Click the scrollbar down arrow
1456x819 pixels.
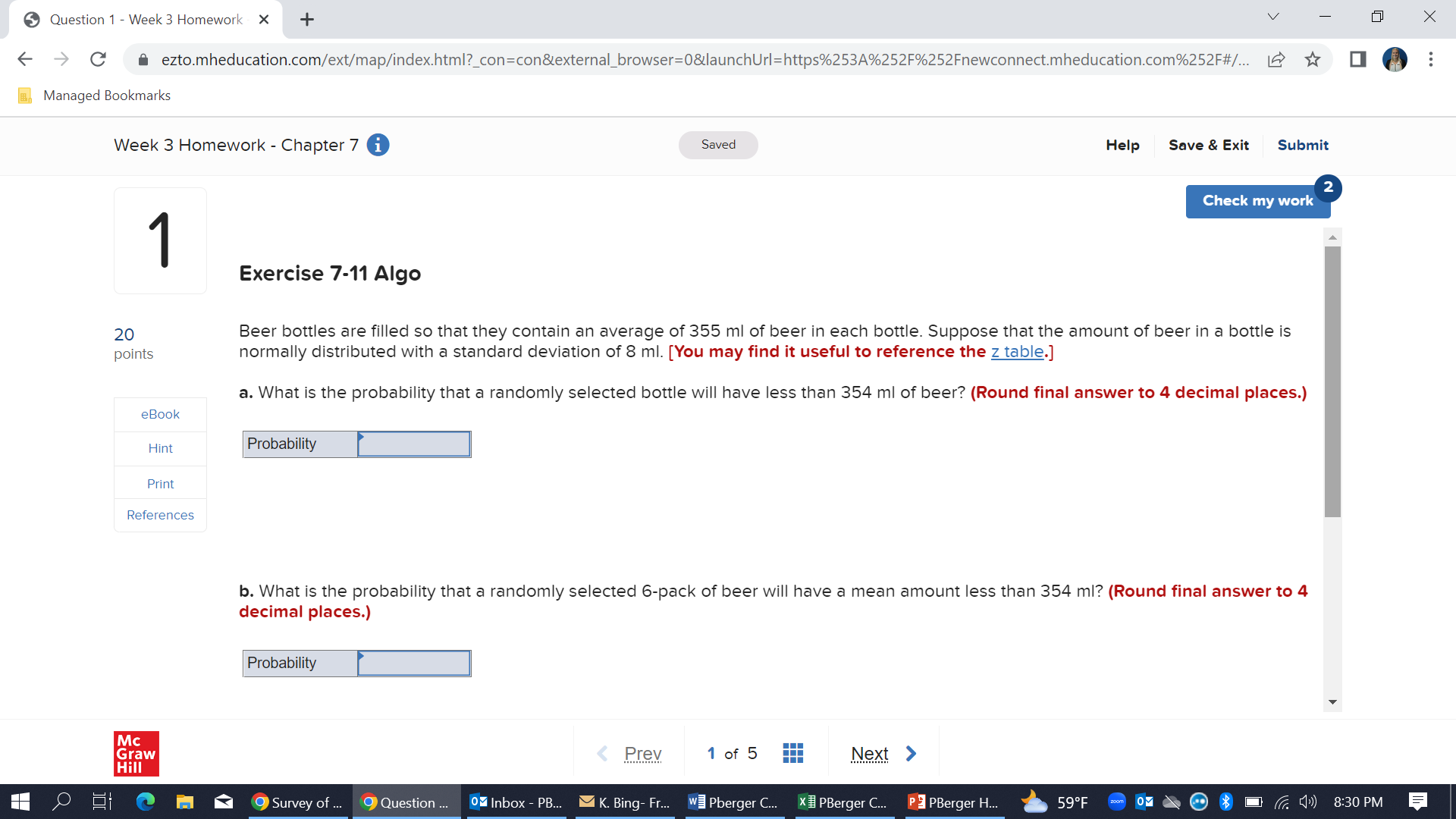coord(1332,701)
